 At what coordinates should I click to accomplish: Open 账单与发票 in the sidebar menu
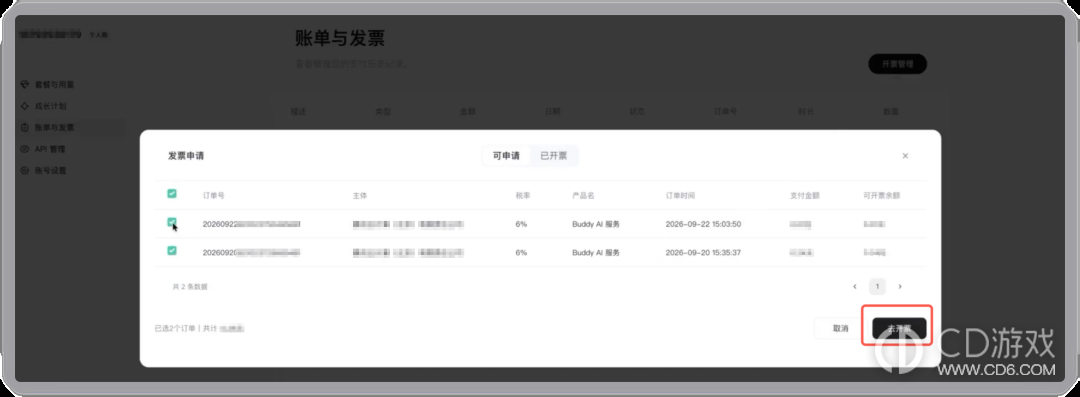coord(54,128)
